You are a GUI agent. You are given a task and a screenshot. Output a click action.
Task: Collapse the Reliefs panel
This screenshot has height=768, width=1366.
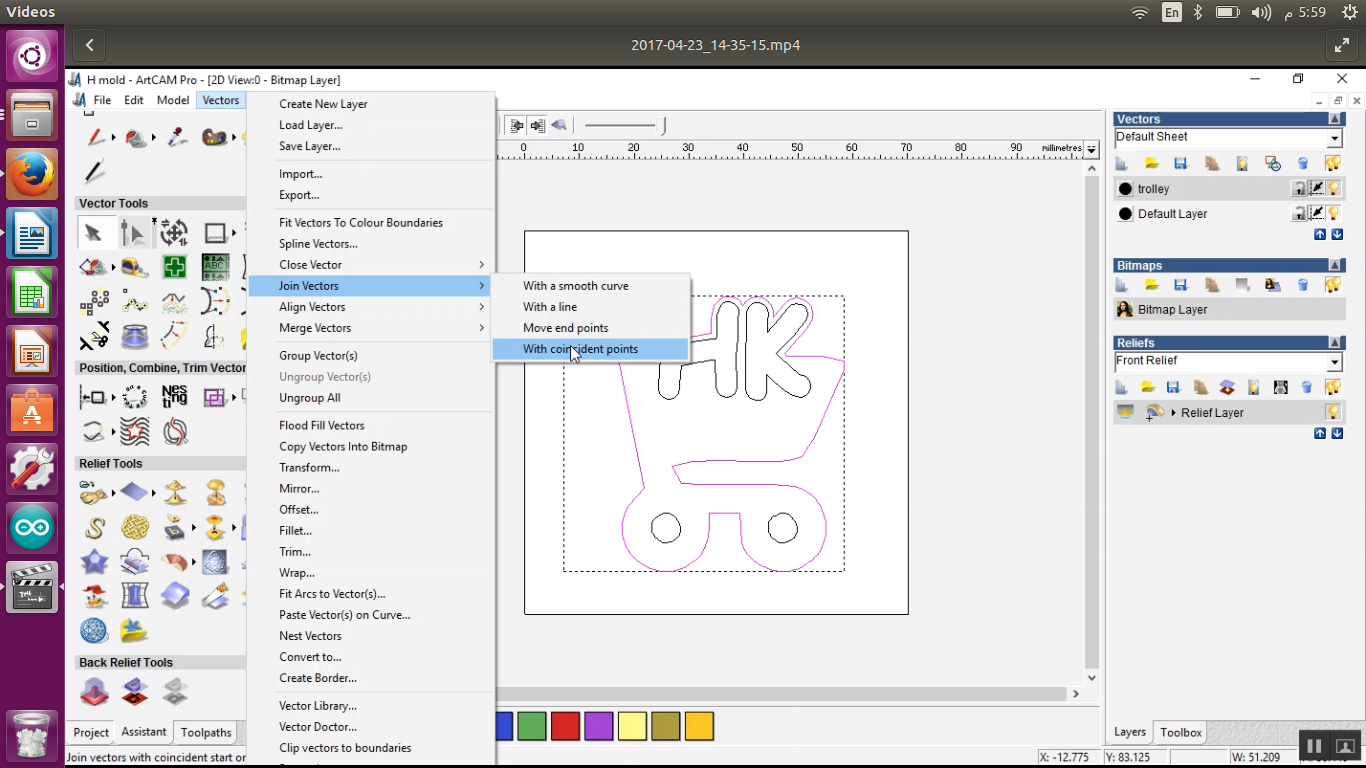pos(1335,343)
